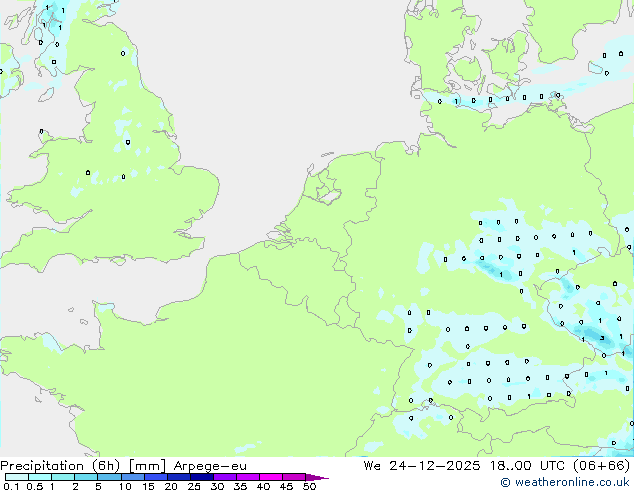Click the '(6h)' interval label

coord(106,466)
